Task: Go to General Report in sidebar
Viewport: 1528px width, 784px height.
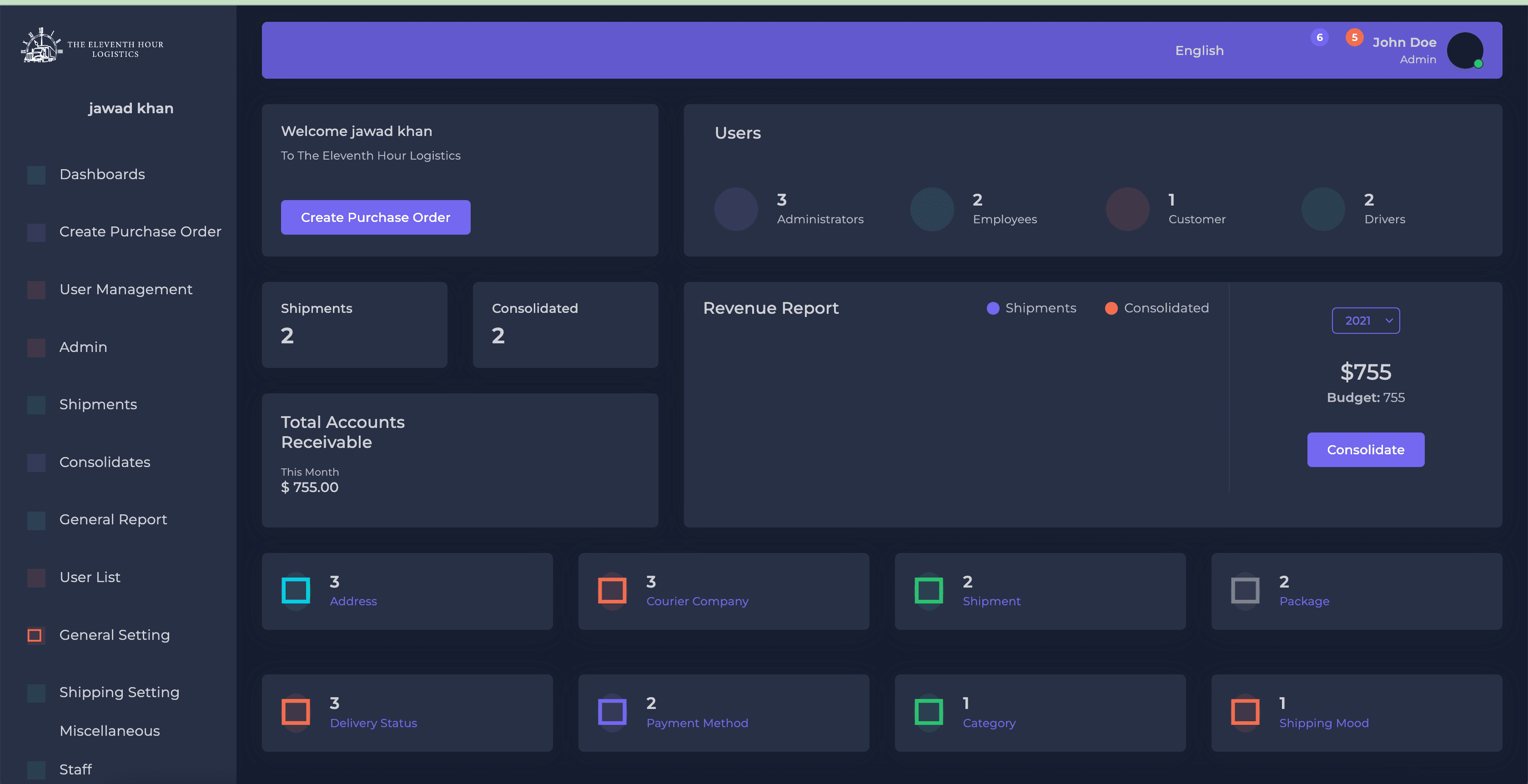Action: (x=113, y=519)
